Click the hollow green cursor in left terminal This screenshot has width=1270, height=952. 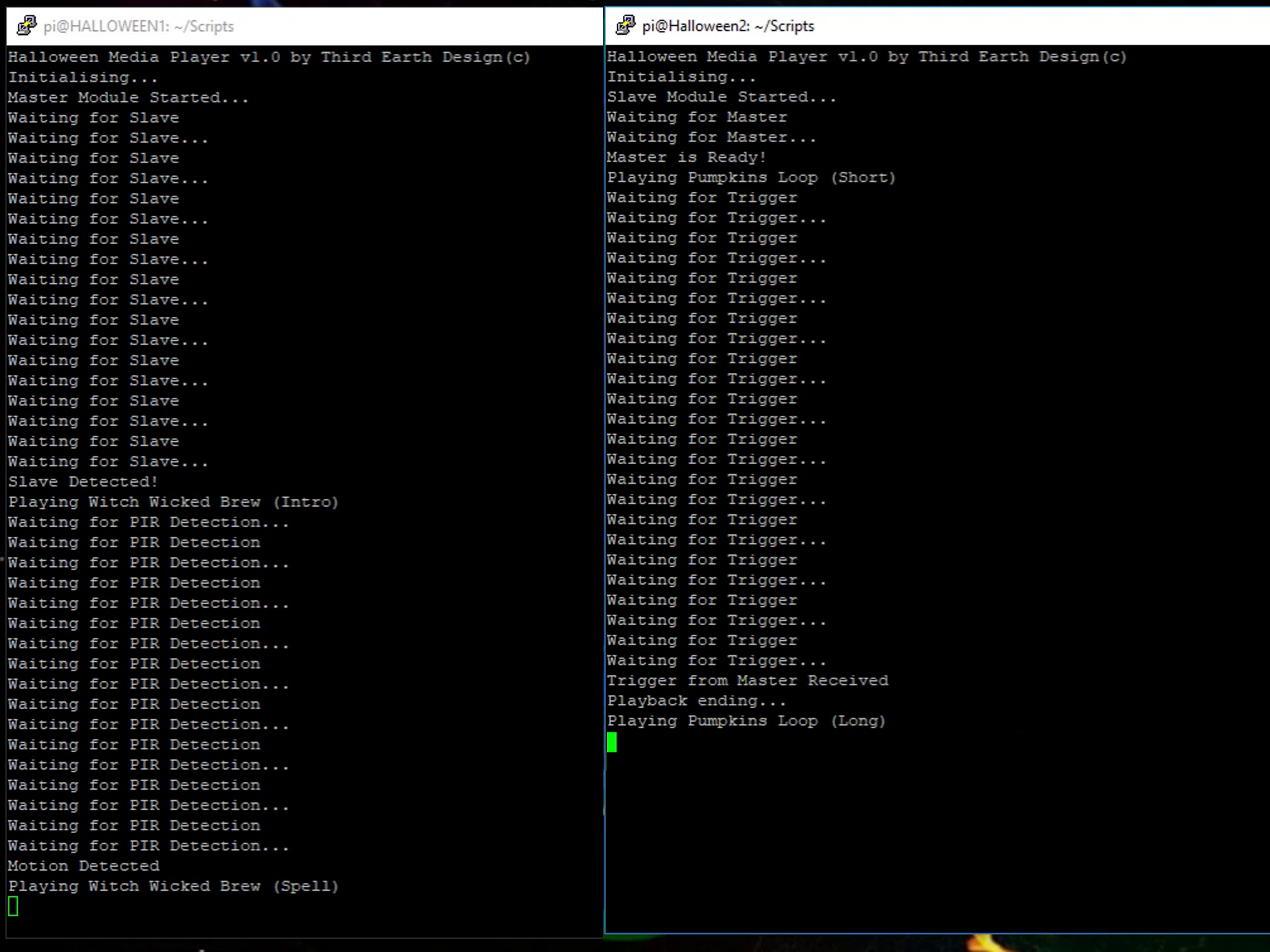(13, 907)
